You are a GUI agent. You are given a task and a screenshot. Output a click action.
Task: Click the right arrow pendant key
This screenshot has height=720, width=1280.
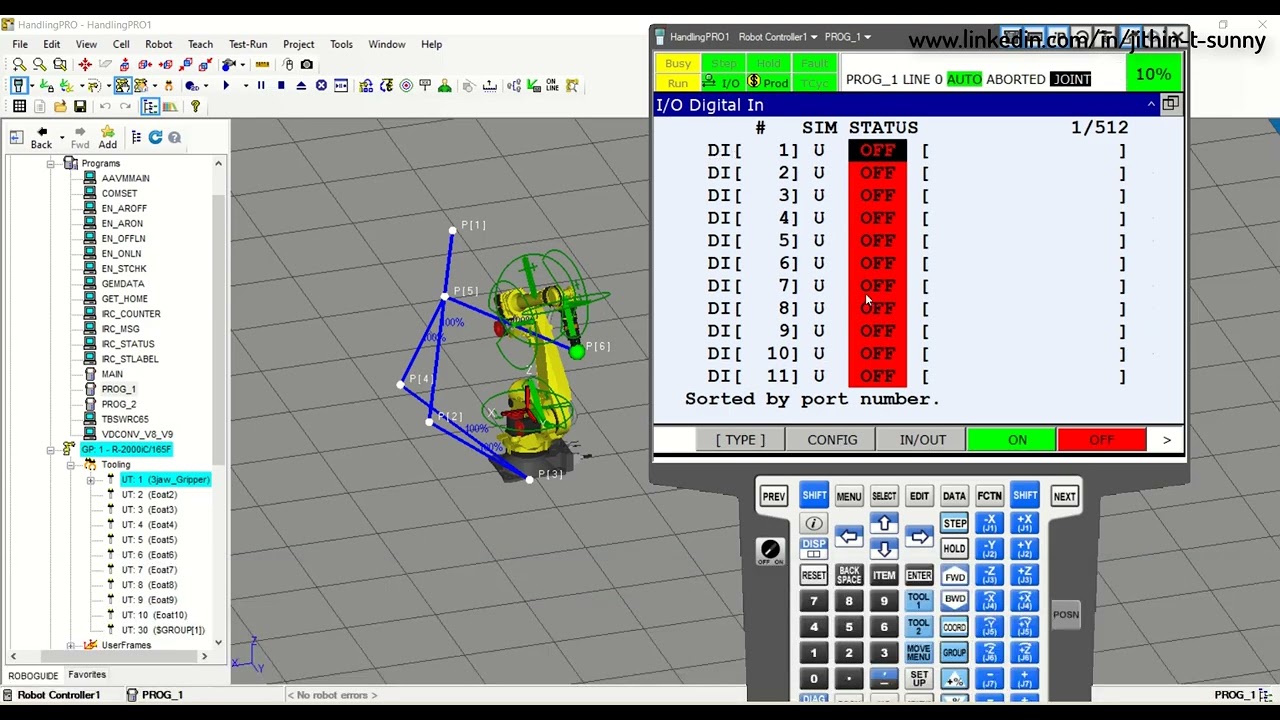(919, 537)
